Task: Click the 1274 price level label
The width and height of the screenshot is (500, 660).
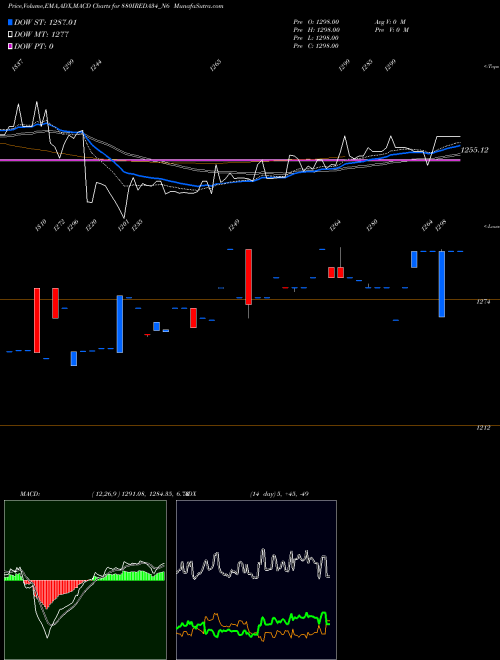Action: click(483, 302)
